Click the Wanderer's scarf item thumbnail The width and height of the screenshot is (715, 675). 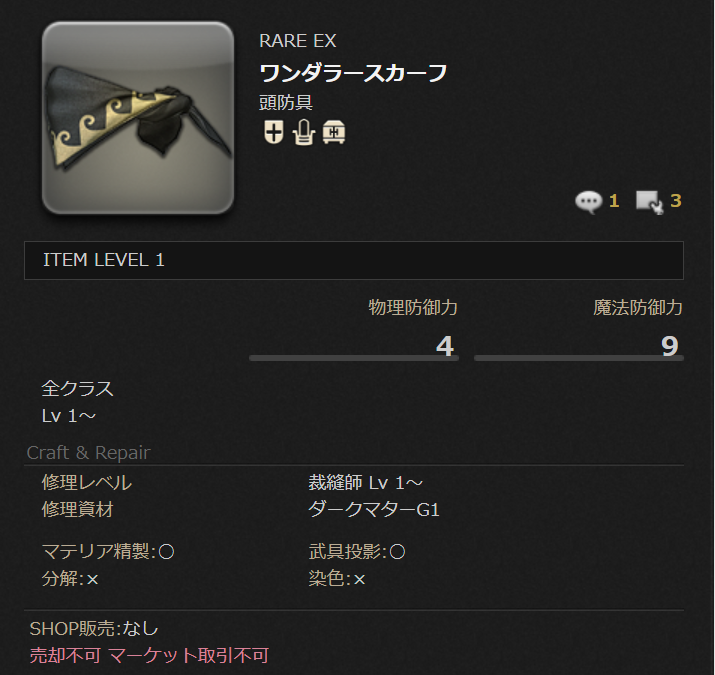[138, 117]
